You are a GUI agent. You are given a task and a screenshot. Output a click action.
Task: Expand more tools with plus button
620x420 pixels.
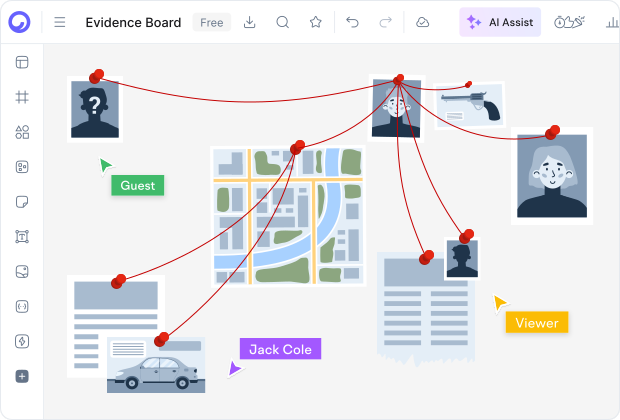22,377
